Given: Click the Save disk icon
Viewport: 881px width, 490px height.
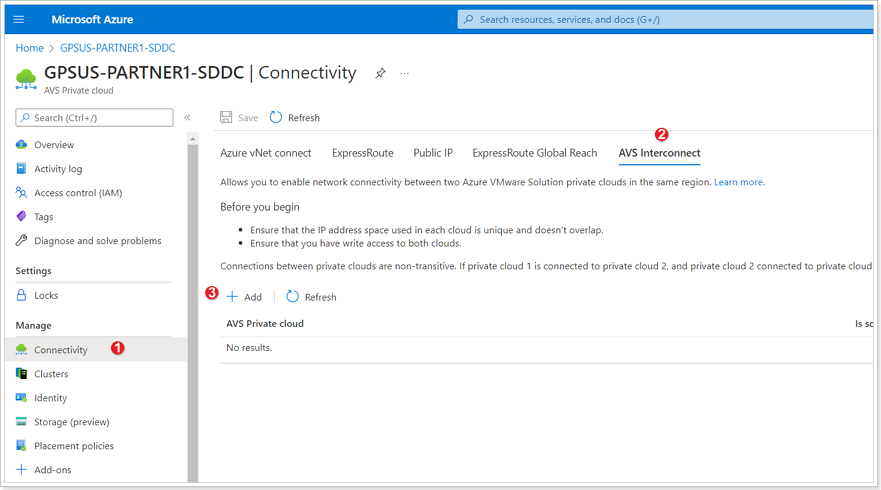Looking at the screenshot, I should (226, 117).
